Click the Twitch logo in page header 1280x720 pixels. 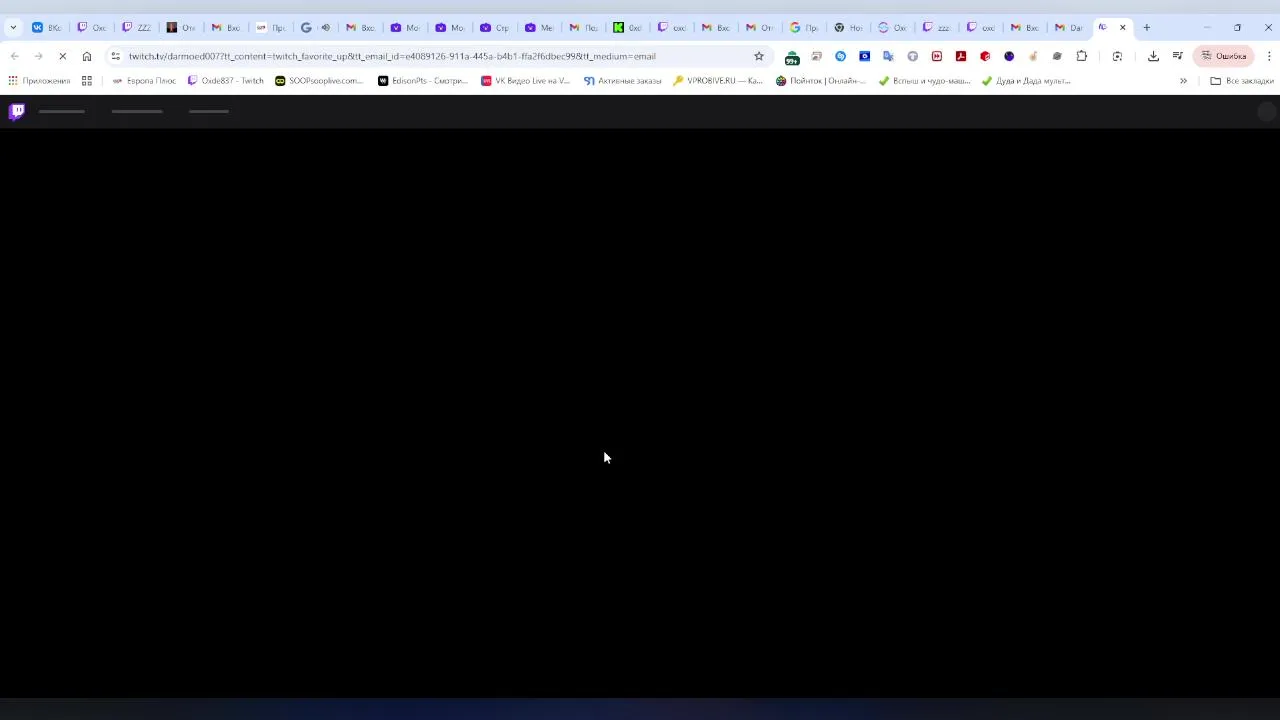click(x=16, y=111)
